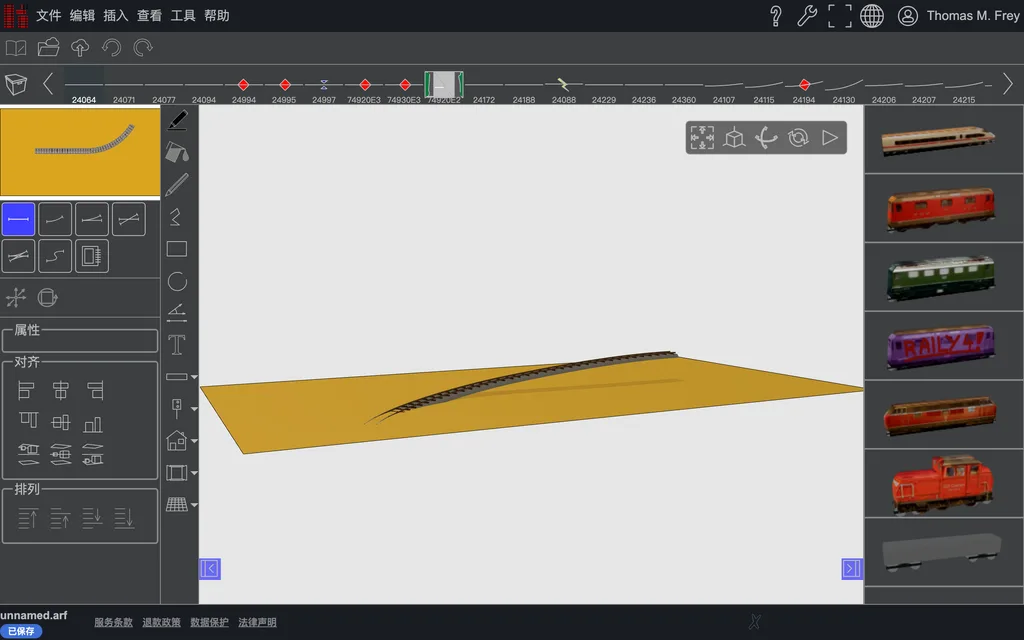Open the 文件 menu
This screenshot has height=640, width=1024.
click(x=48, y=16)
